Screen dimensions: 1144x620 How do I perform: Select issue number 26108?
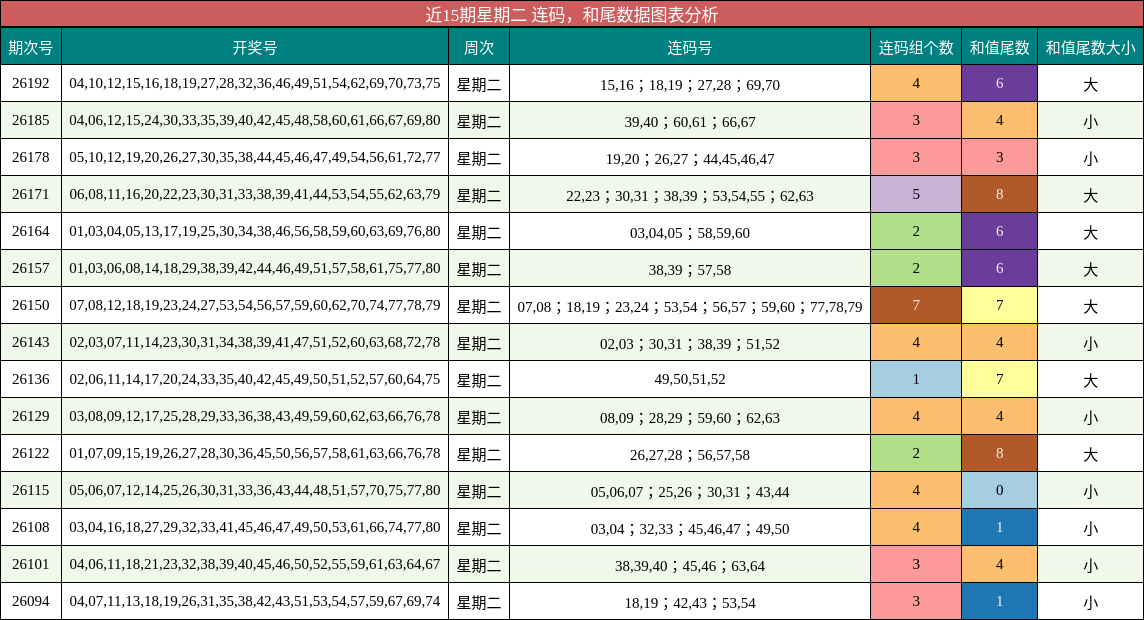point(31,527)
